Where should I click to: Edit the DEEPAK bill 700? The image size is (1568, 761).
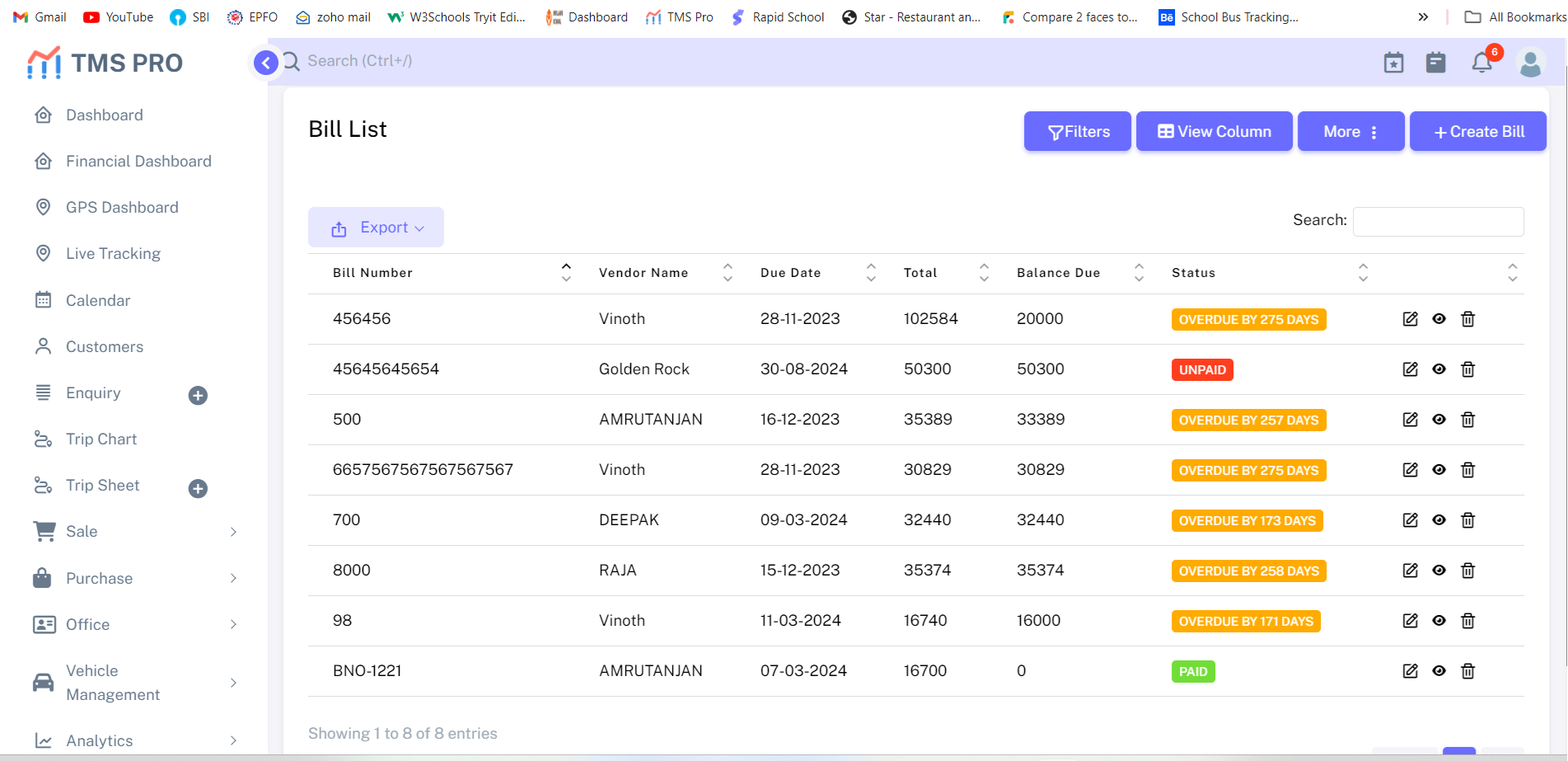[1411, 520]
